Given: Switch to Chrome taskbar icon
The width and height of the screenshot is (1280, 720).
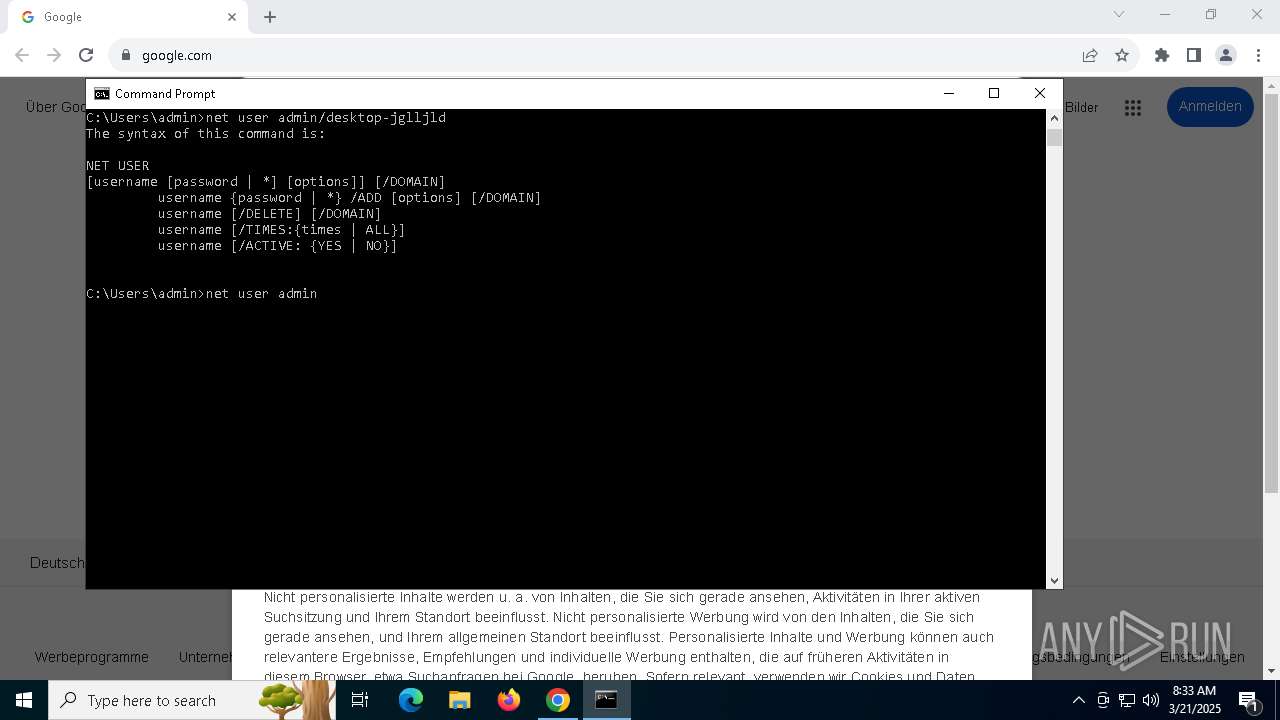Looking at the screenshot, I should click(x=558, y=700).
